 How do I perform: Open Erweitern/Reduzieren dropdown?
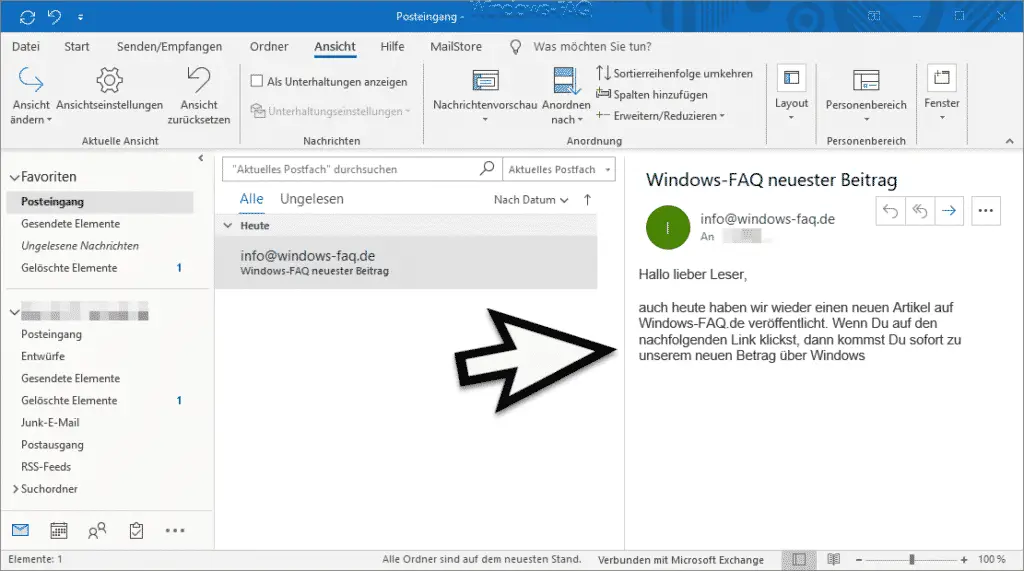tap(660, 116)
